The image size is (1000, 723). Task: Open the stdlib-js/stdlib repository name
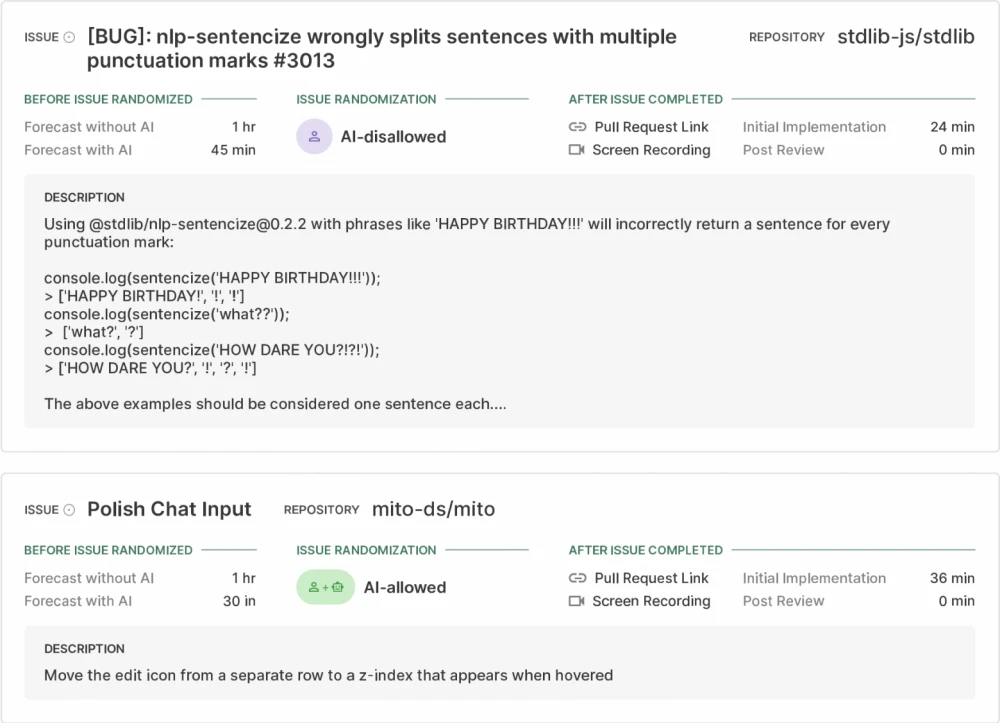pyautogui.click(x=905, y=37)
